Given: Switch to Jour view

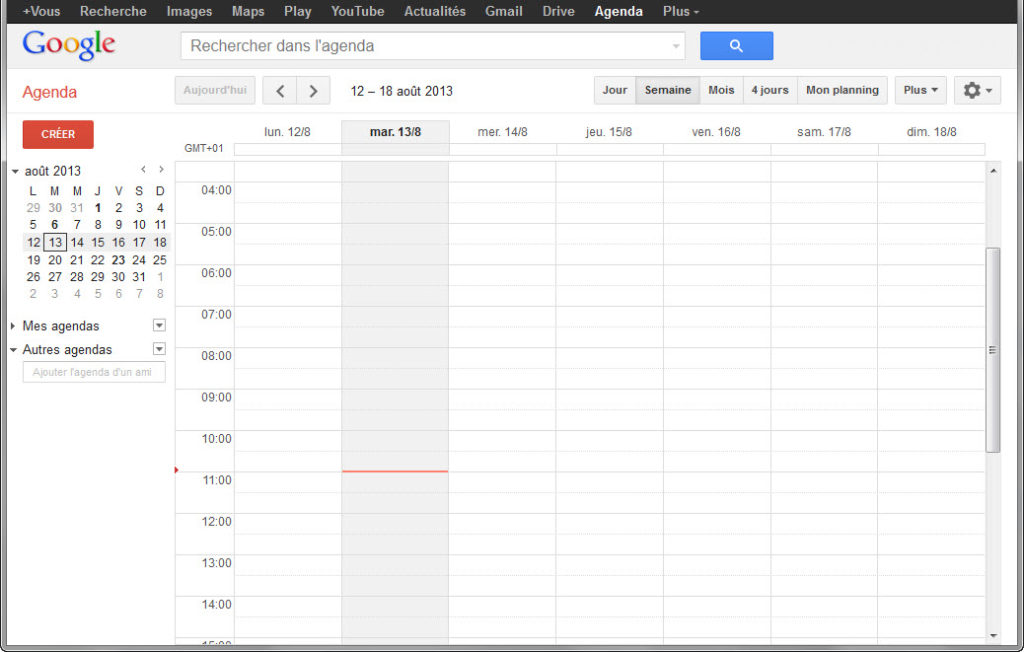Looking at the screenshot, I should pos(615,90).
